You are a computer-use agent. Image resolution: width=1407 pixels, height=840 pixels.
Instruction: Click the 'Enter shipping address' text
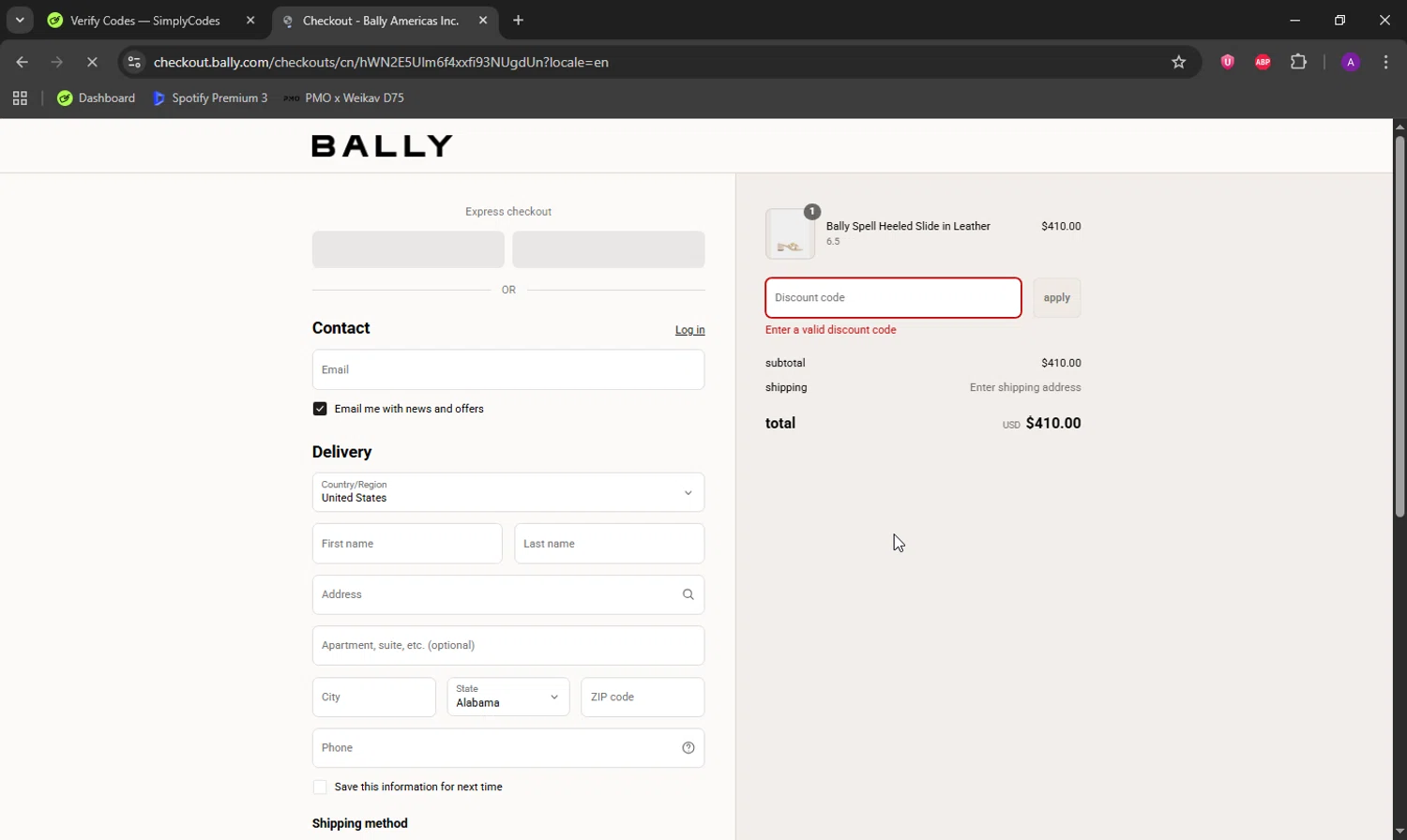[x=1025, y=387]
